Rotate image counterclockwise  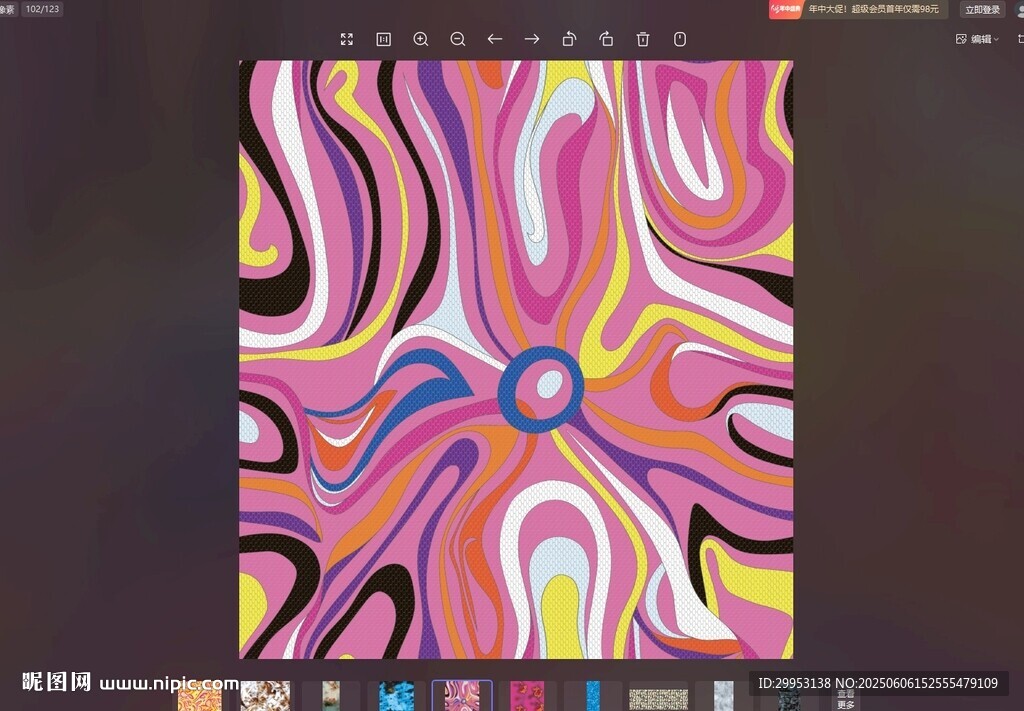[x=569, y=39]
